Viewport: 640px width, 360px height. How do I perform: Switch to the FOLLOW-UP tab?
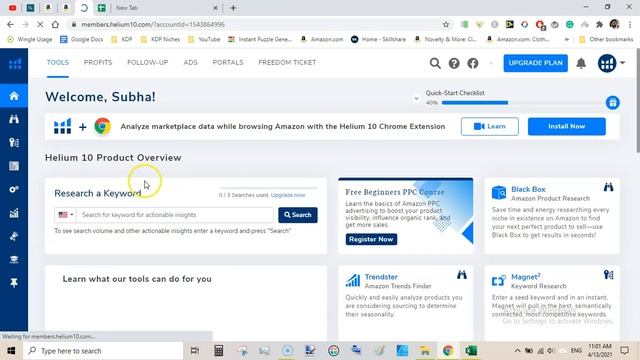148,62
